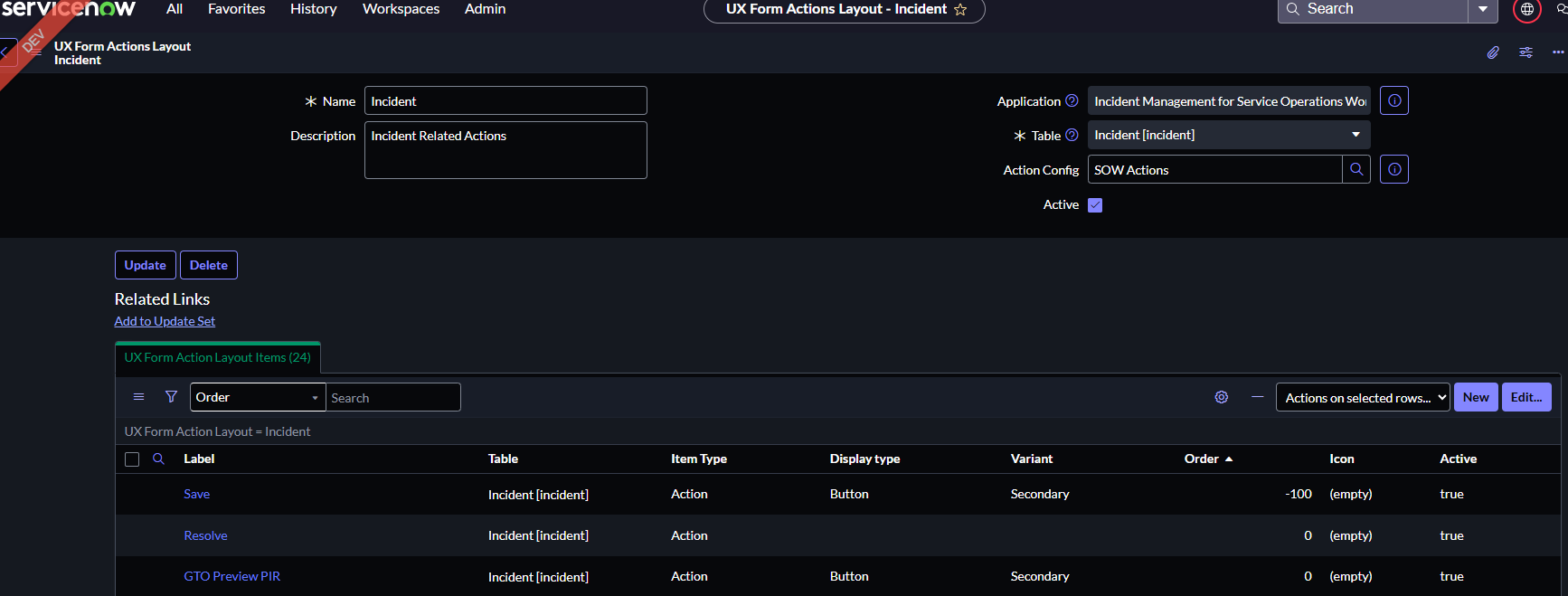
Task: Expand Actions on selected rows dropdown
Action: click(x=1362, y=398)
